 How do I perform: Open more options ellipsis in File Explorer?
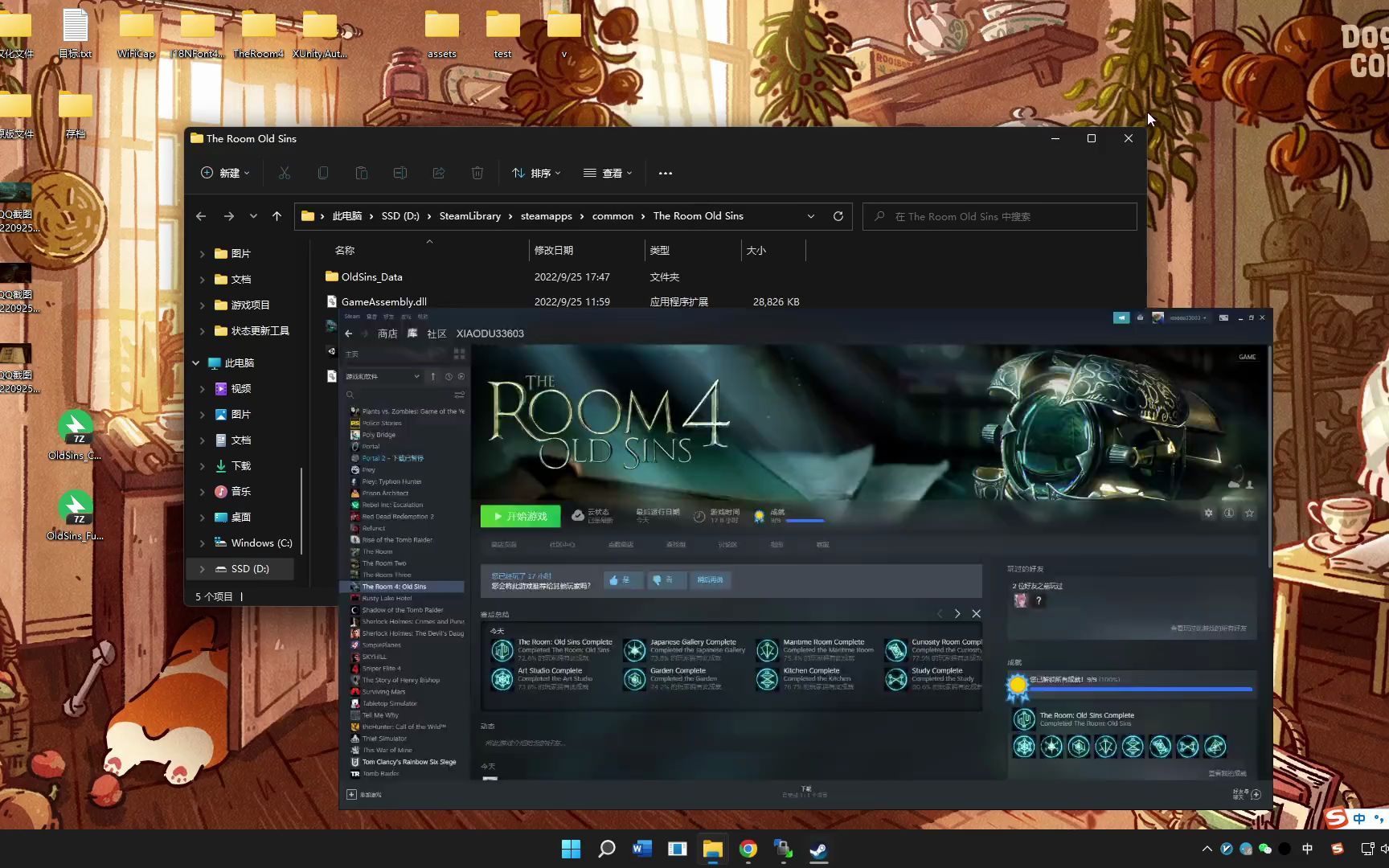click(666, 173)
